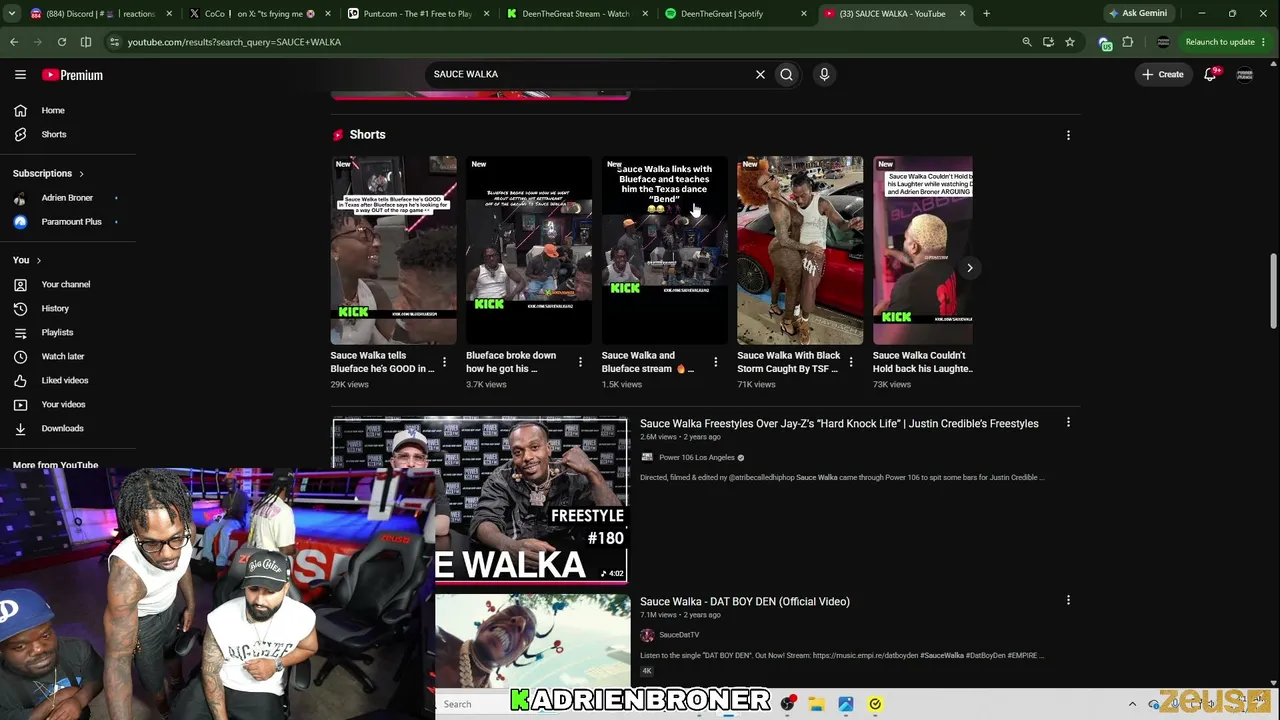The image size is (1280, 720).
Task: Click the Create button
Action: (1163, 74)
